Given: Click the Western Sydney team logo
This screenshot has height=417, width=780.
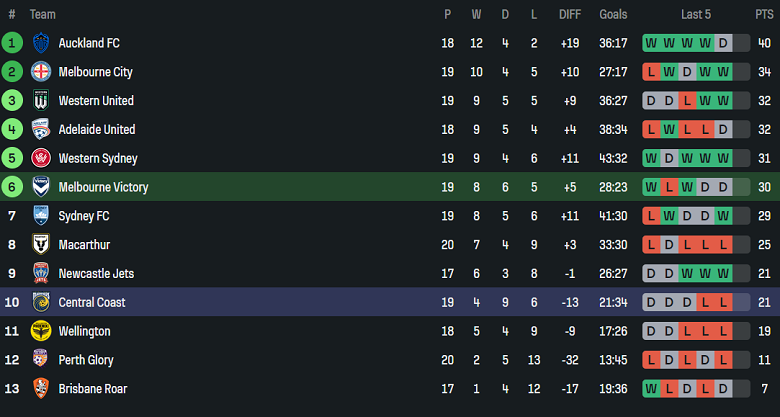Looking at the screenshot, I should [41, 158].
